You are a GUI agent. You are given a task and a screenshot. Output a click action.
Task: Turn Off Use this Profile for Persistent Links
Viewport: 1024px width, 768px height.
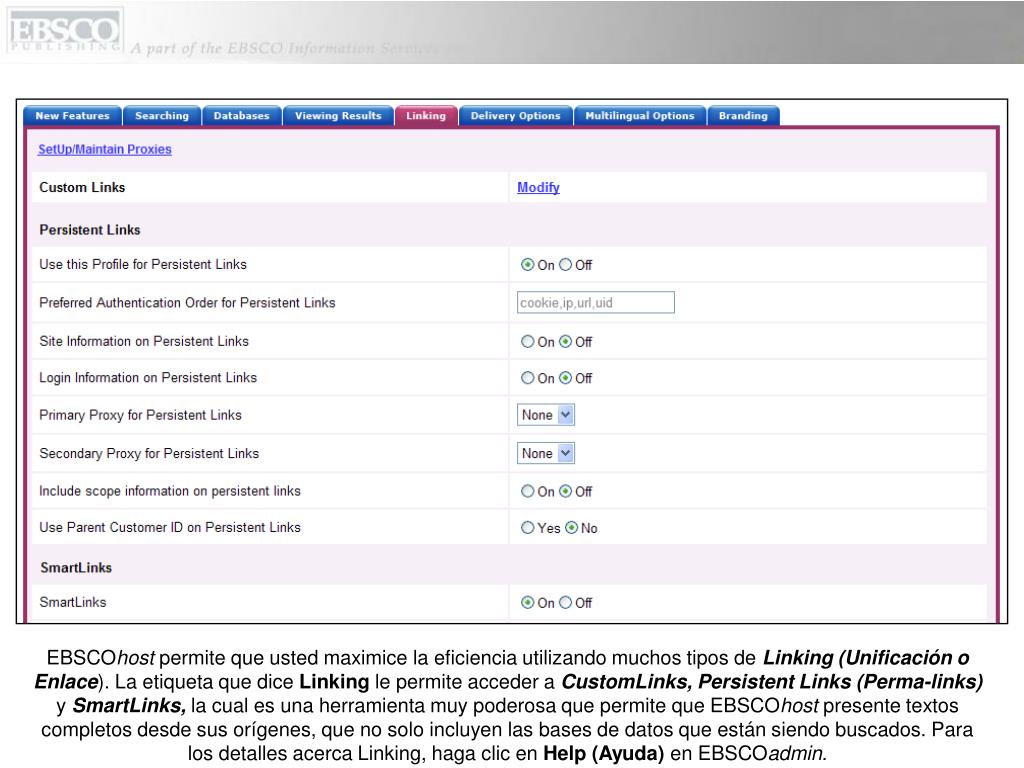click(565, 264)
